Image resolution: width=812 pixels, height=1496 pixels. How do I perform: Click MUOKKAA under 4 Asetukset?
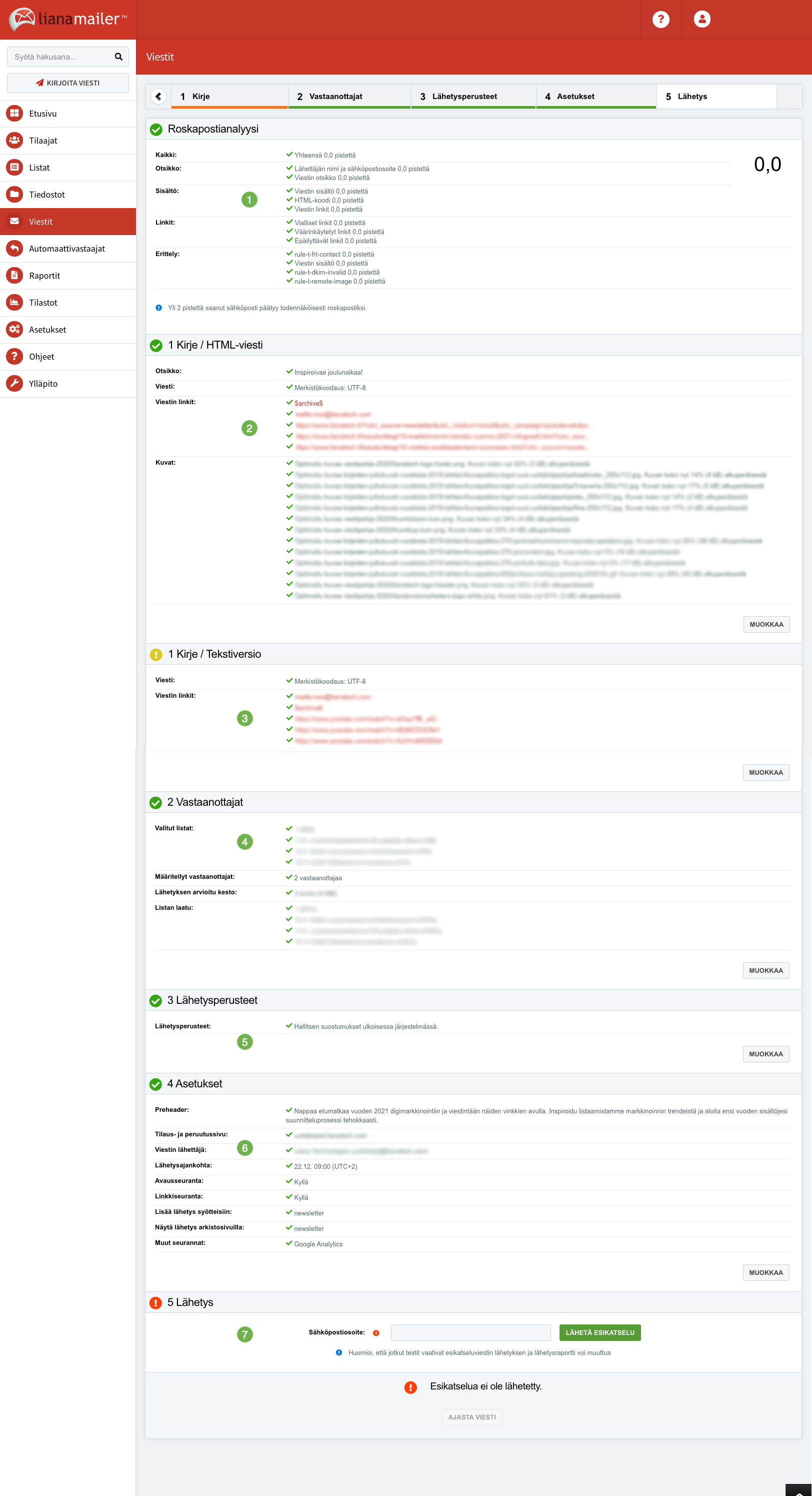765,1272
